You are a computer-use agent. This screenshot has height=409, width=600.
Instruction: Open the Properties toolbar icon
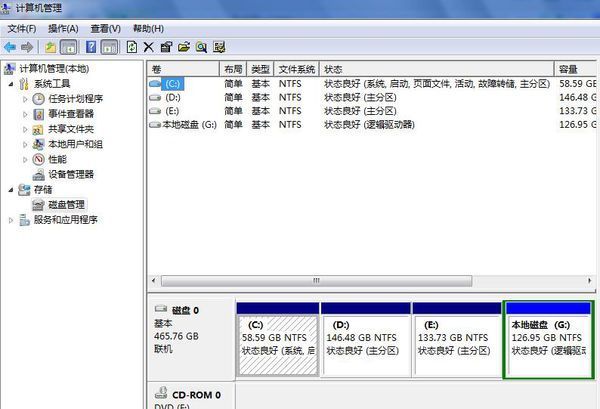pyautogui.click(x=166, y=47)
